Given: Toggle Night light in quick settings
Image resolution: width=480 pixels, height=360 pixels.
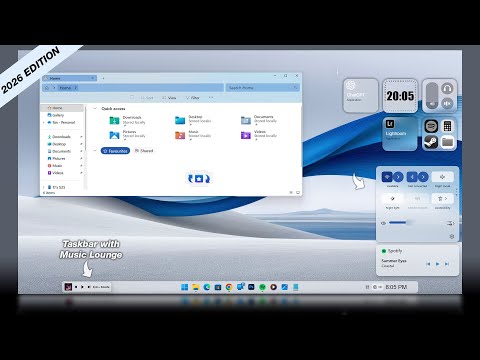Looking at the screenshot, I should coord(392,199).
